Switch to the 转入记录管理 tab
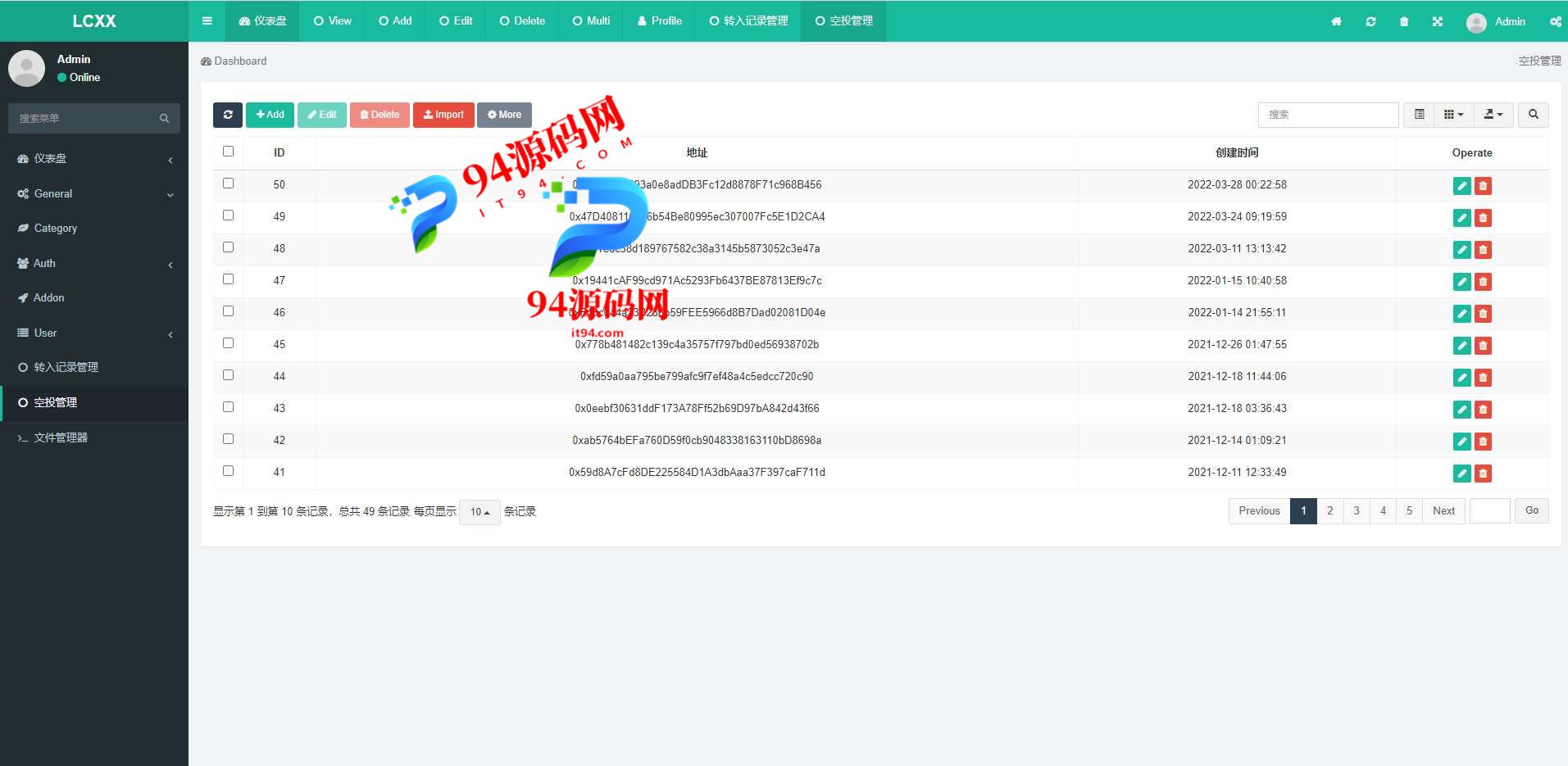The width and height of the screenshot is (1568, 766). tap(748, 20)
